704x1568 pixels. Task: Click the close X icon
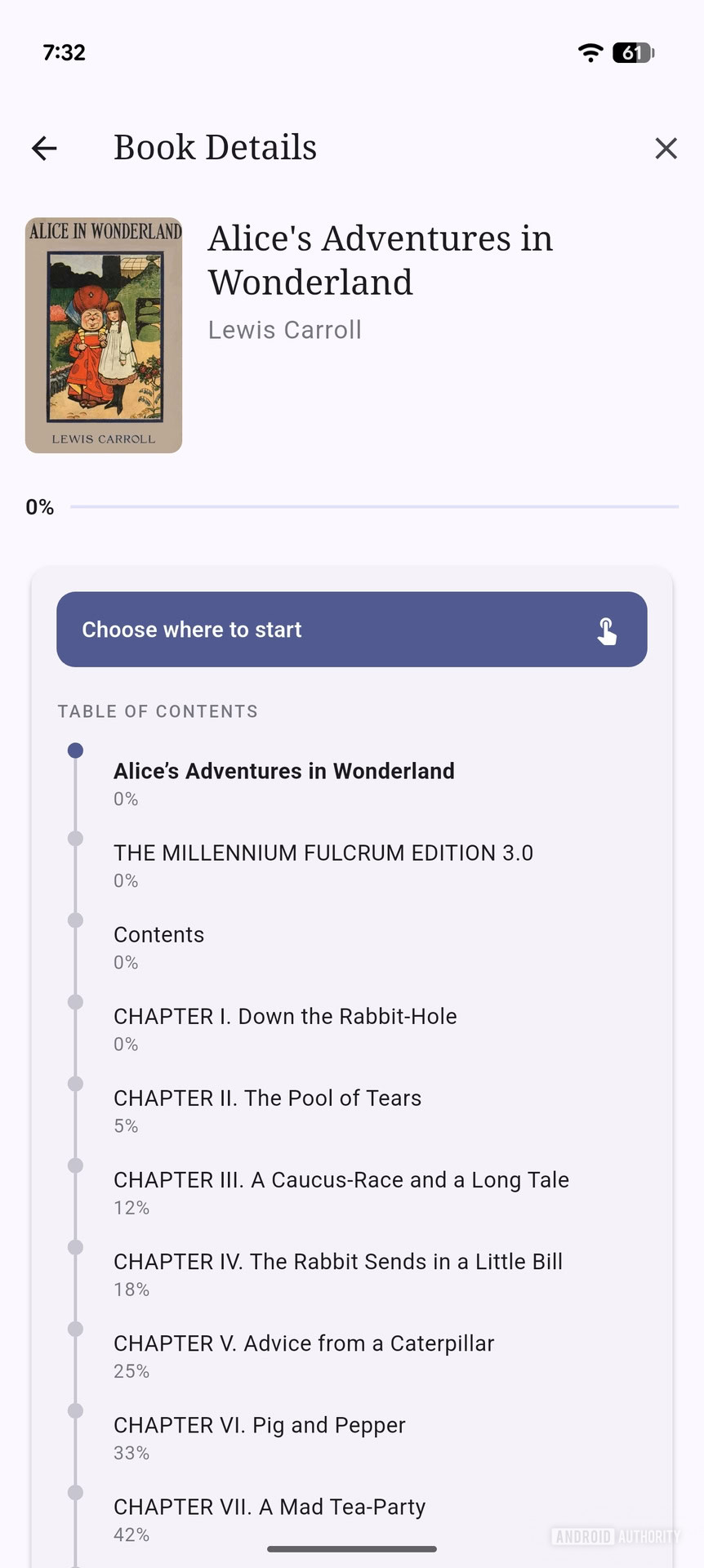pyautogui.click(x=666, y=148)
